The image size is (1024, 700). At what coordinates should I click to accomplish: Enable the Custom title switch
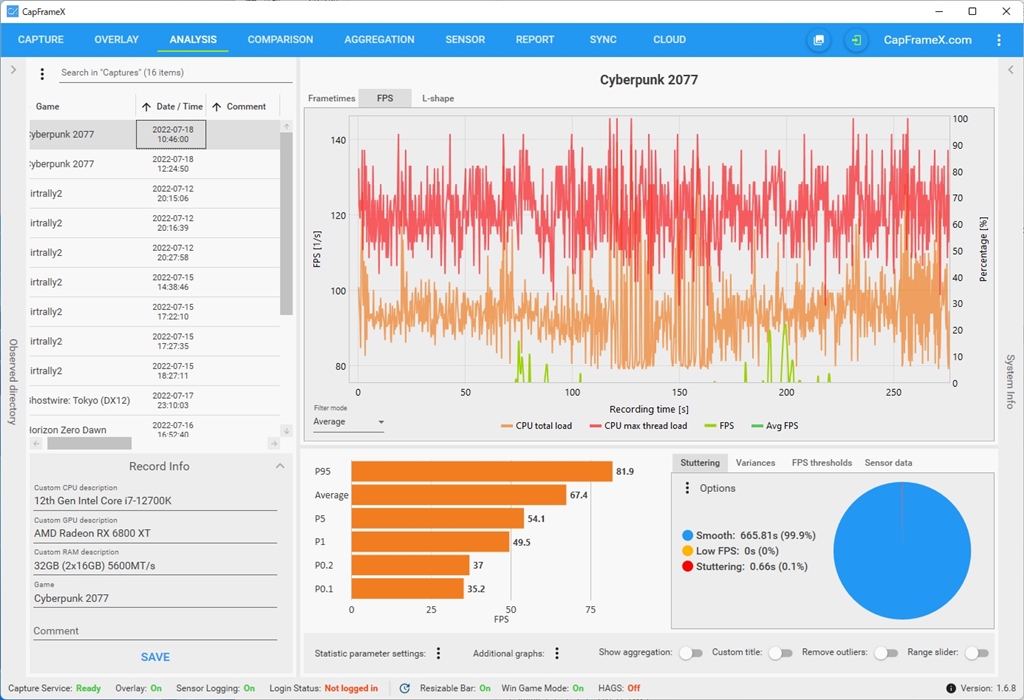click(x=780, y=653)
